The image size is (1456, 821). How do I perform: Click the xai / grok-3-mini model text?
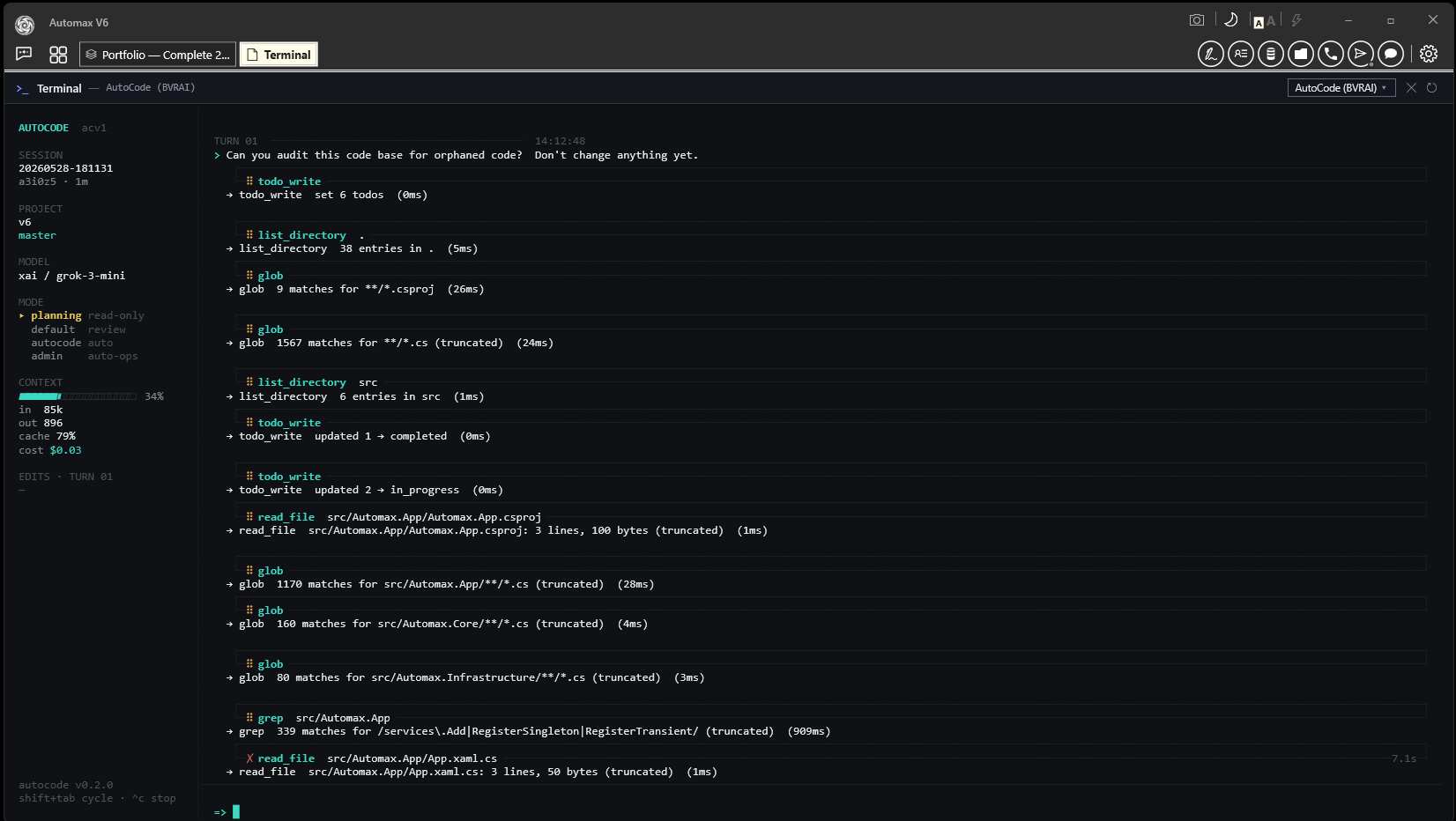72,276
